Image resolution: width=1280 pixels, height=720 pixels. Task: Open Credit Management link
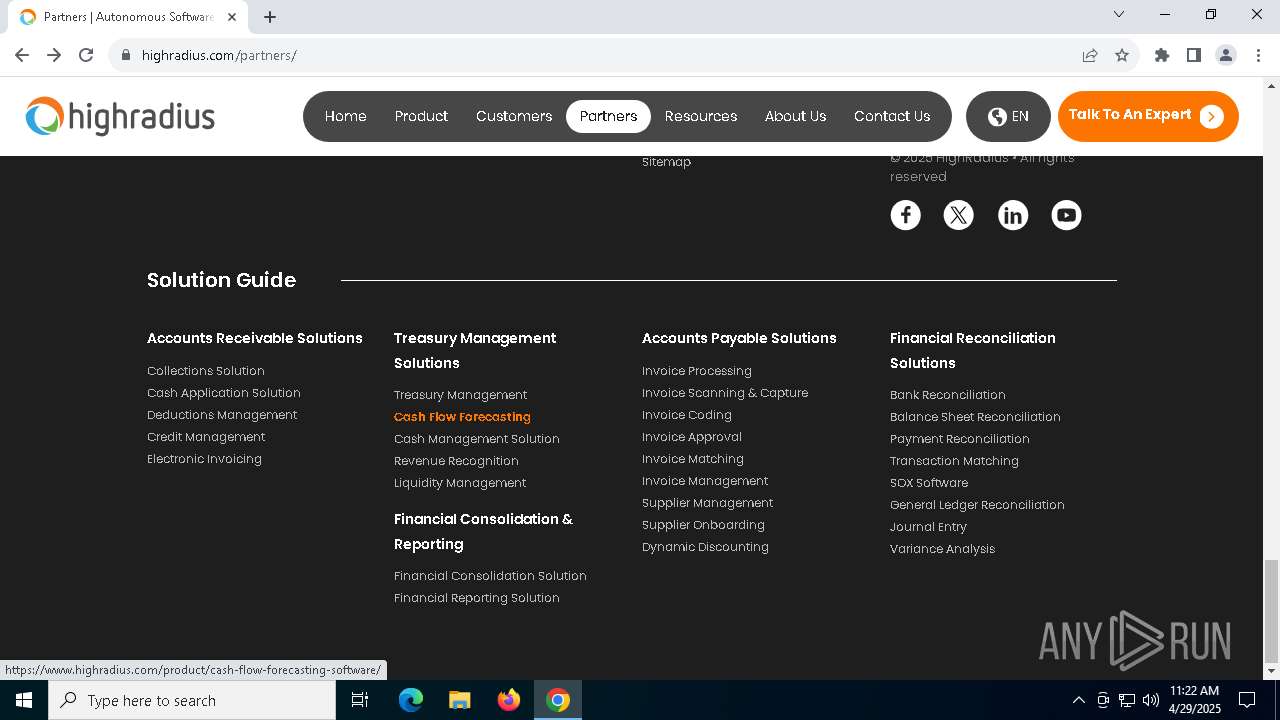(206, 437)
